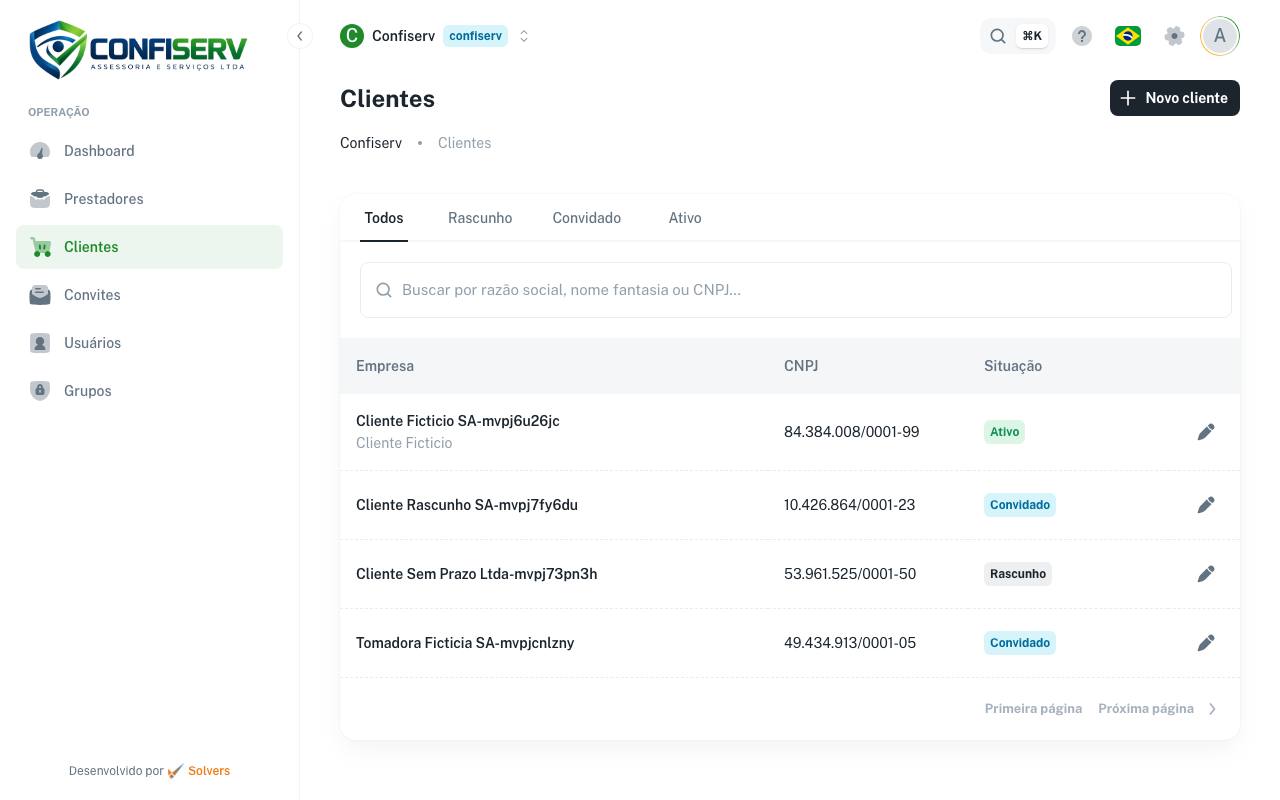
Task: Click the Ativo status badge
Action: coord(1004,432)
